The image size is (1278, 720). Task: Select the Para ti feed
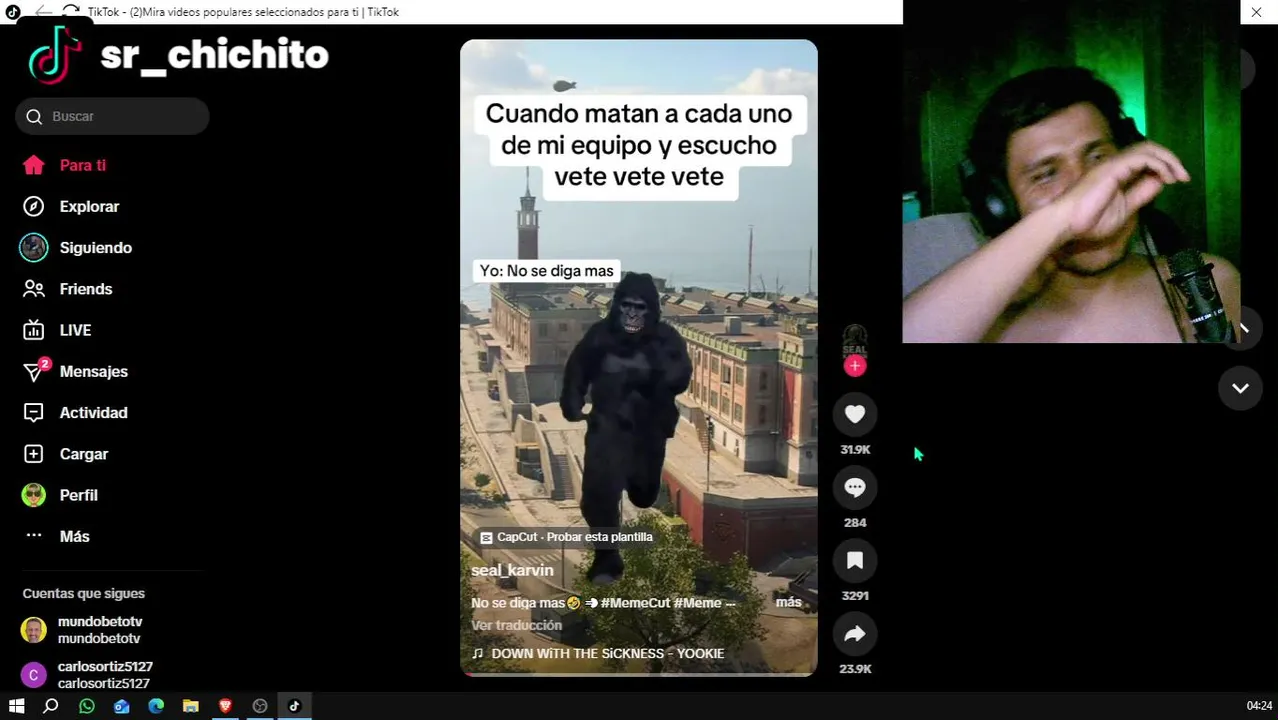click(x=83, y=165)
